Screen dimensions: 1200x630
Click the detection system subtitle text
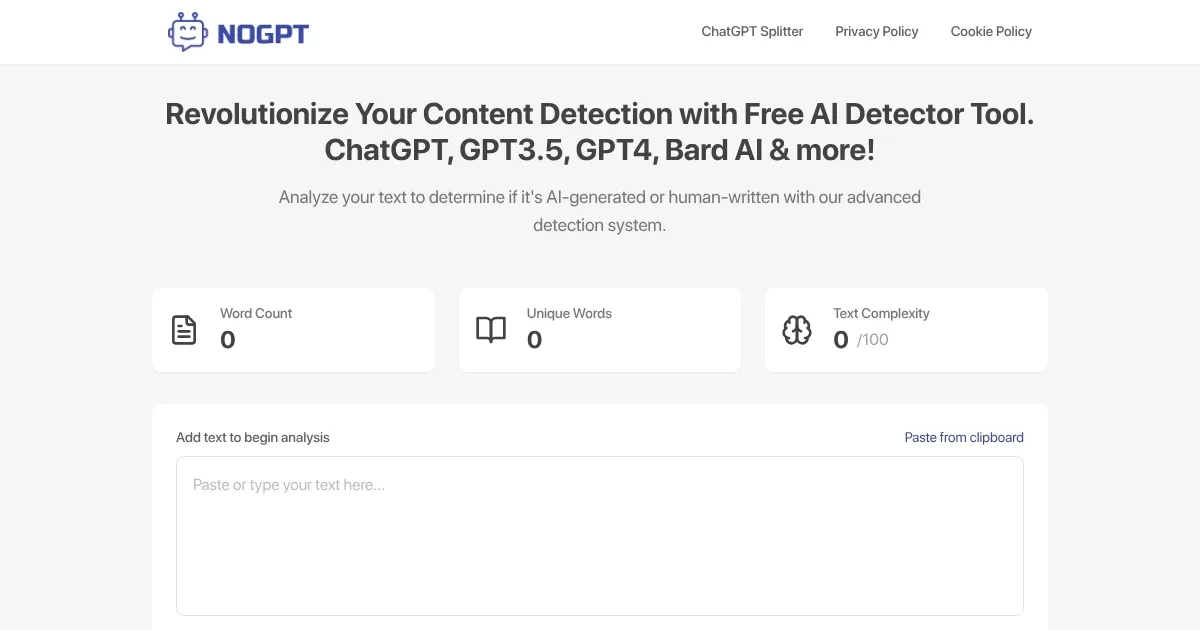(599, 210)
